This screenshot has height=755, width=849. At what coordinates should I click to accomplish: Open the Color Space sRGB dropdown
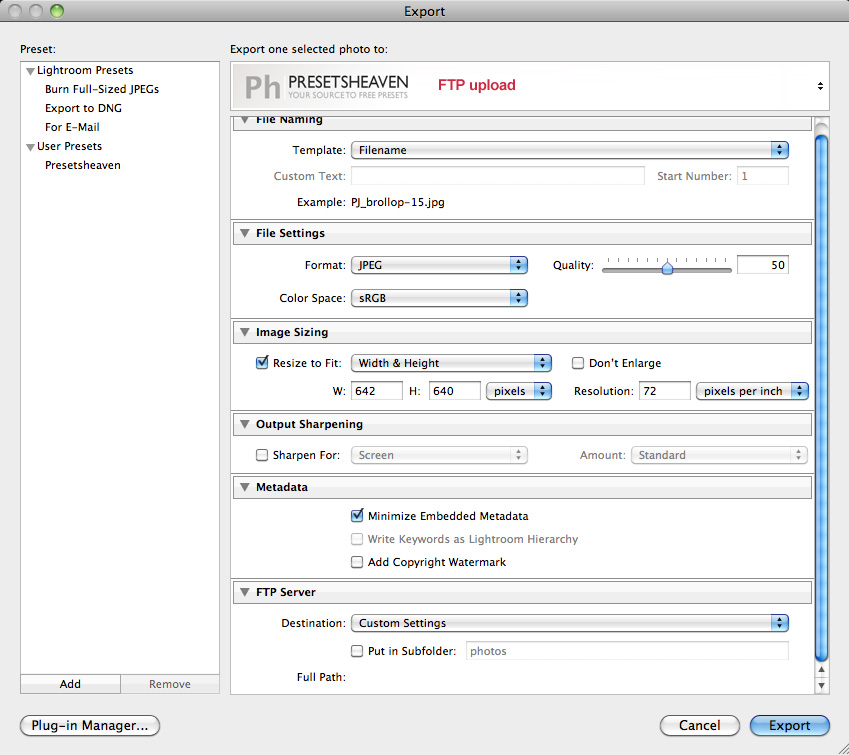pyautogui.click(x=439, y=298)
